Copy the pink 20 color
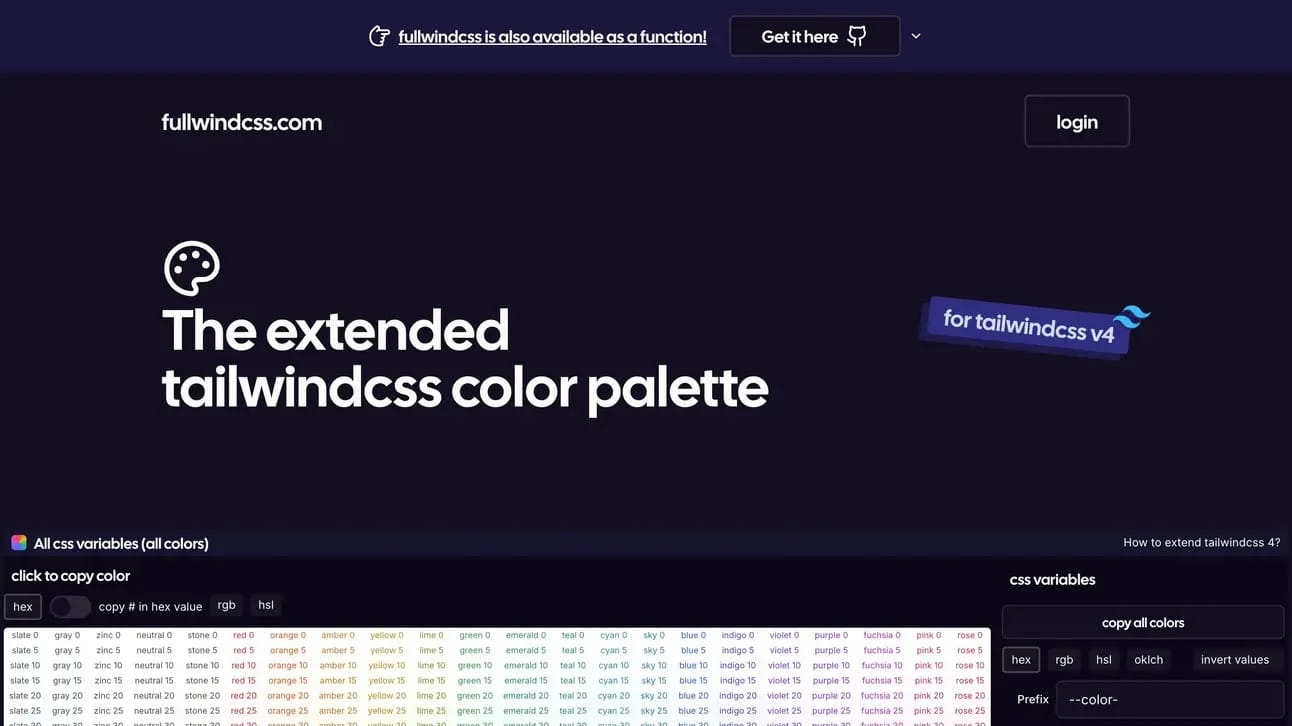The height and width of the screenshot is (726, 1292). (929, 696)
